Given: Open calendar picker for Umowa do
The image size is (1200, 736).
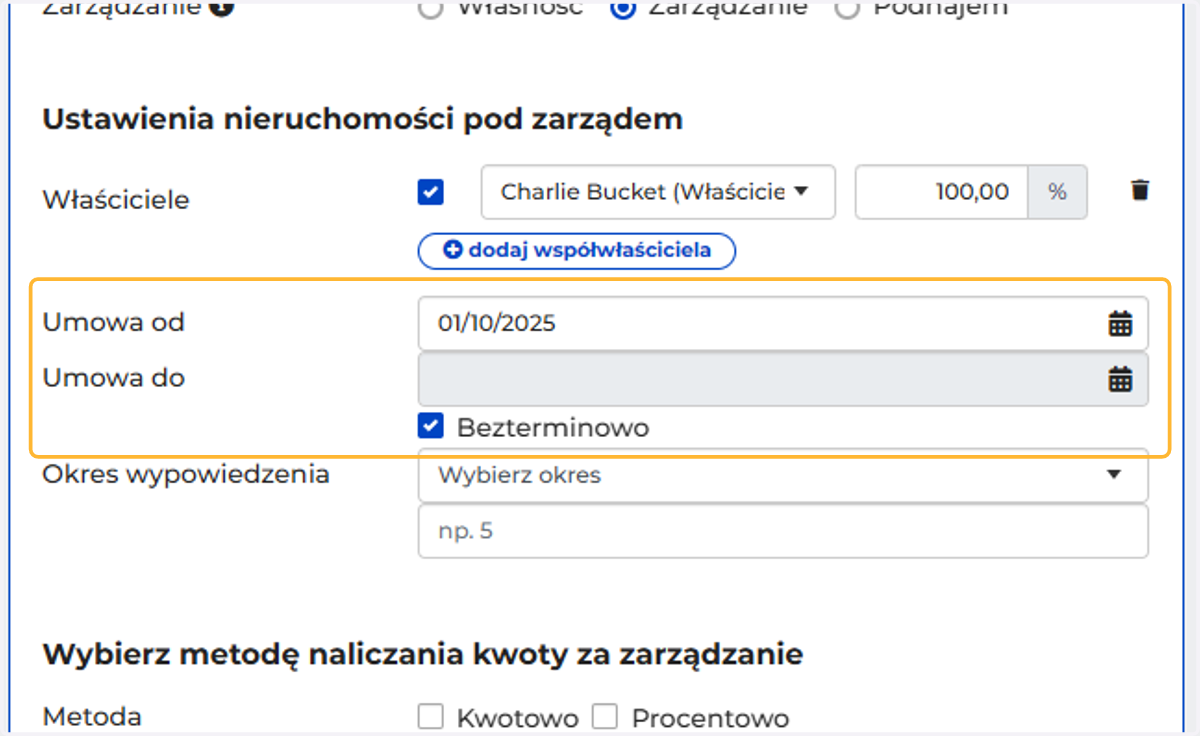Looking at the screenshot, I should point(1120,379).
